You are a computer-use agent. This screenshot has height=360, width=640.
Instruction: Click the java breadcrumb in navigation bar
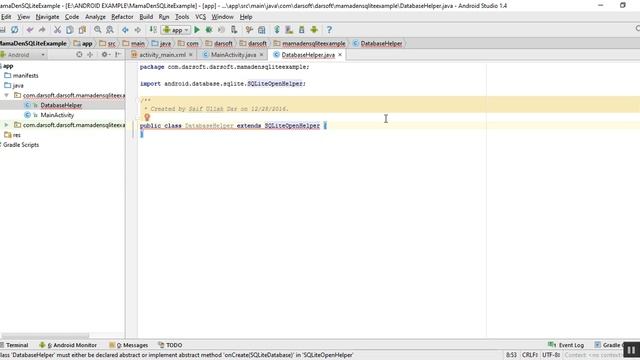click(161, 43)
